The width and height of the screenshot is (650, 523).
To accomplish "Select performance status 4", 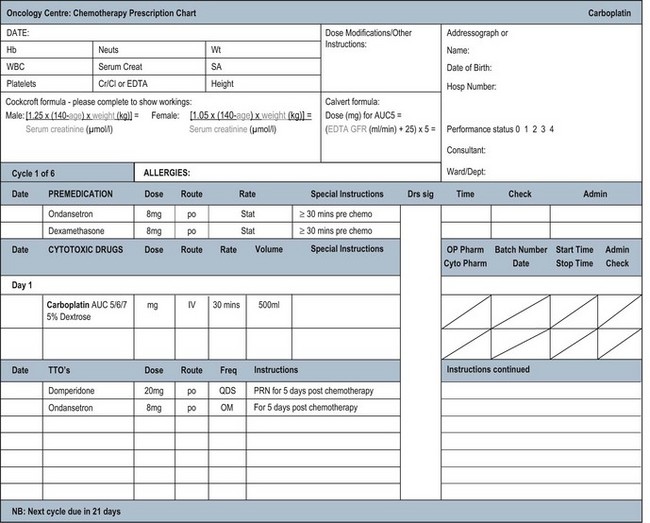I will coord(552,130).
